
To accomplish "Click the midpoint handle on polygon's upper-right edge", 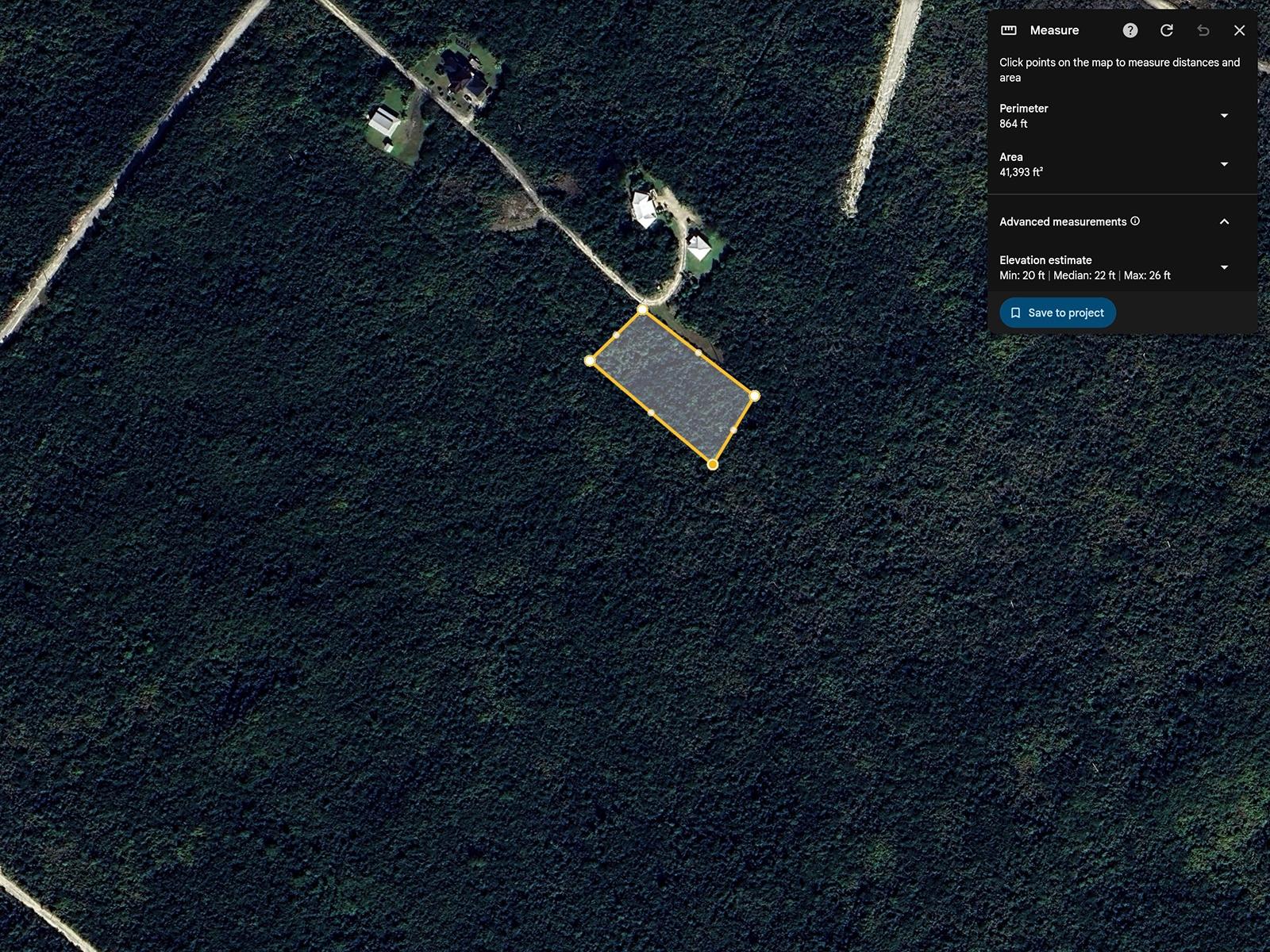I will 698,352.
